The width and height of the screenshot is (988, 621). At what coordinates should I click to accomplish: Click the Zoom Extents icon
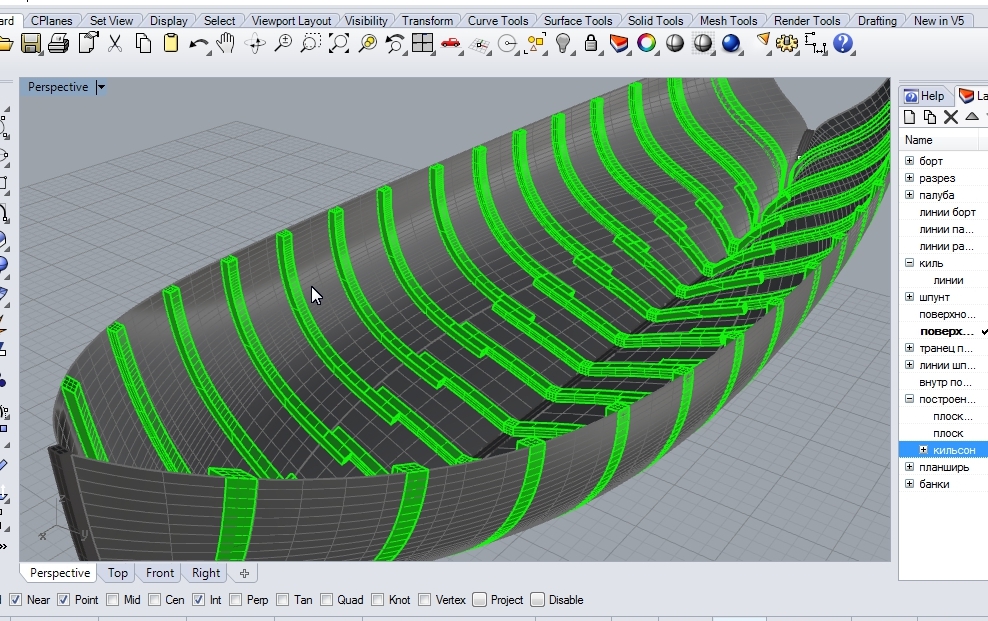(339, 43)
